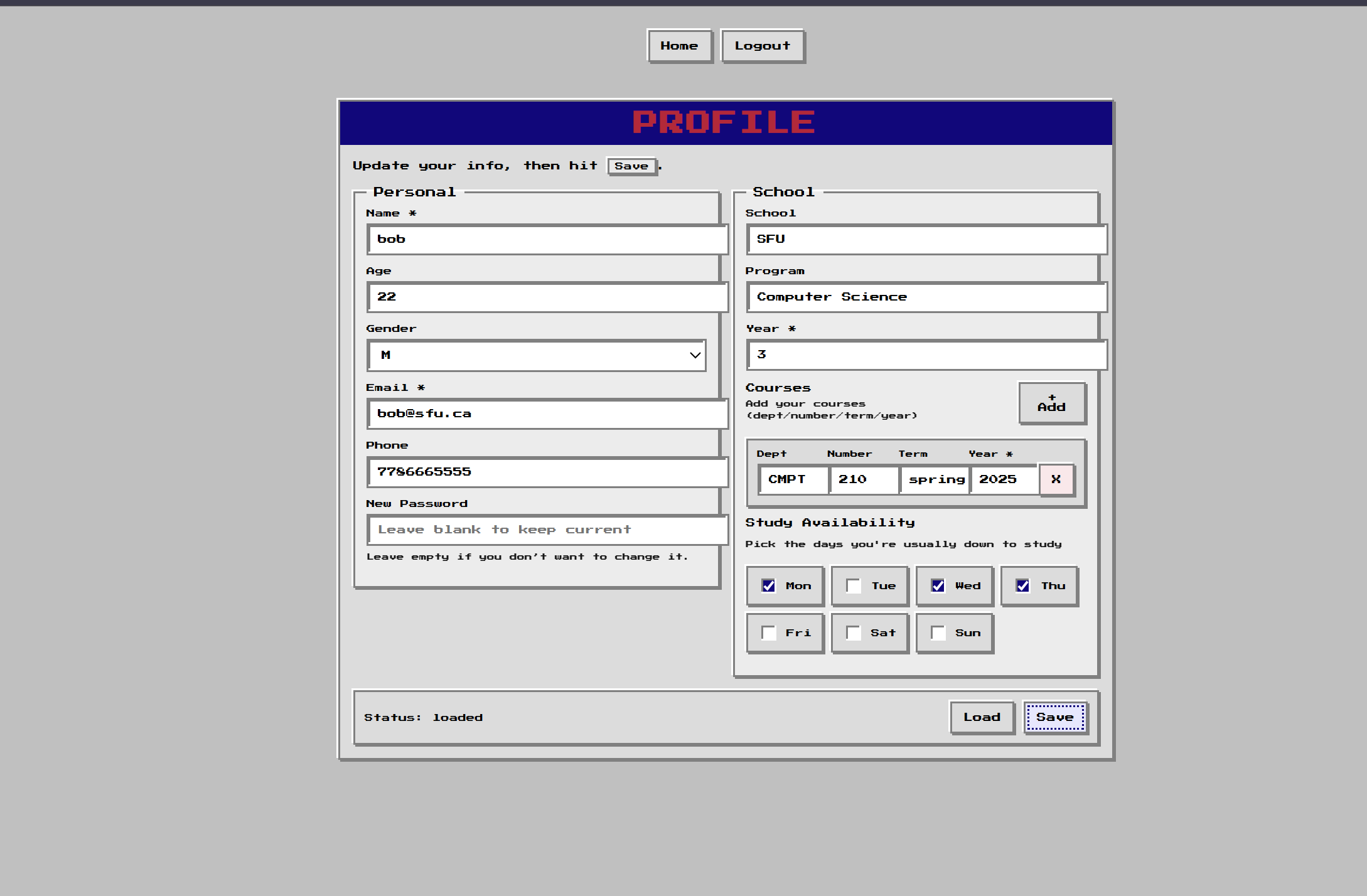
Task: Remove the CMPT 210 course row
Action: [1056, 479]
